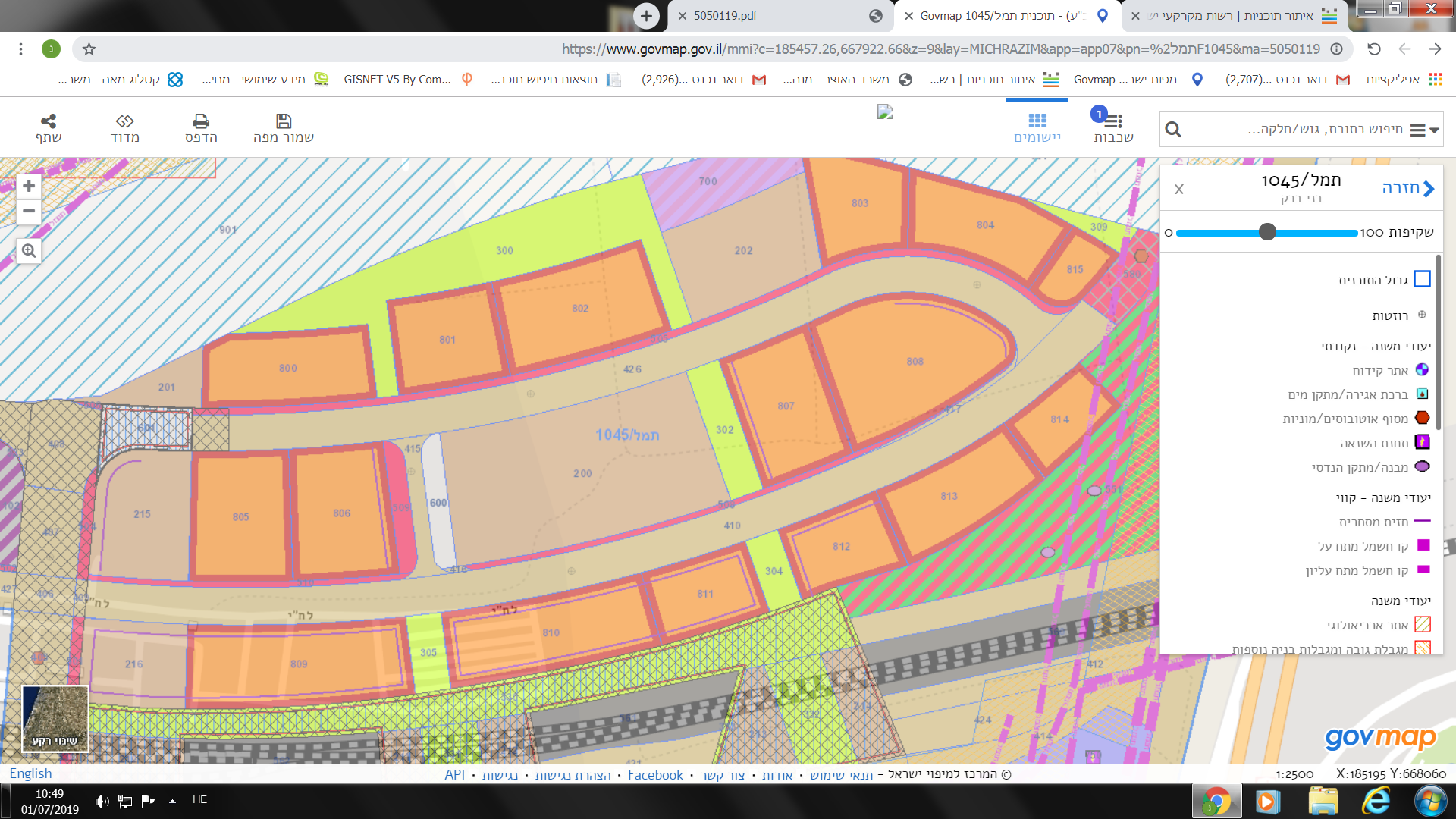Expand the search options dropdown arrow

(1434, 130)
